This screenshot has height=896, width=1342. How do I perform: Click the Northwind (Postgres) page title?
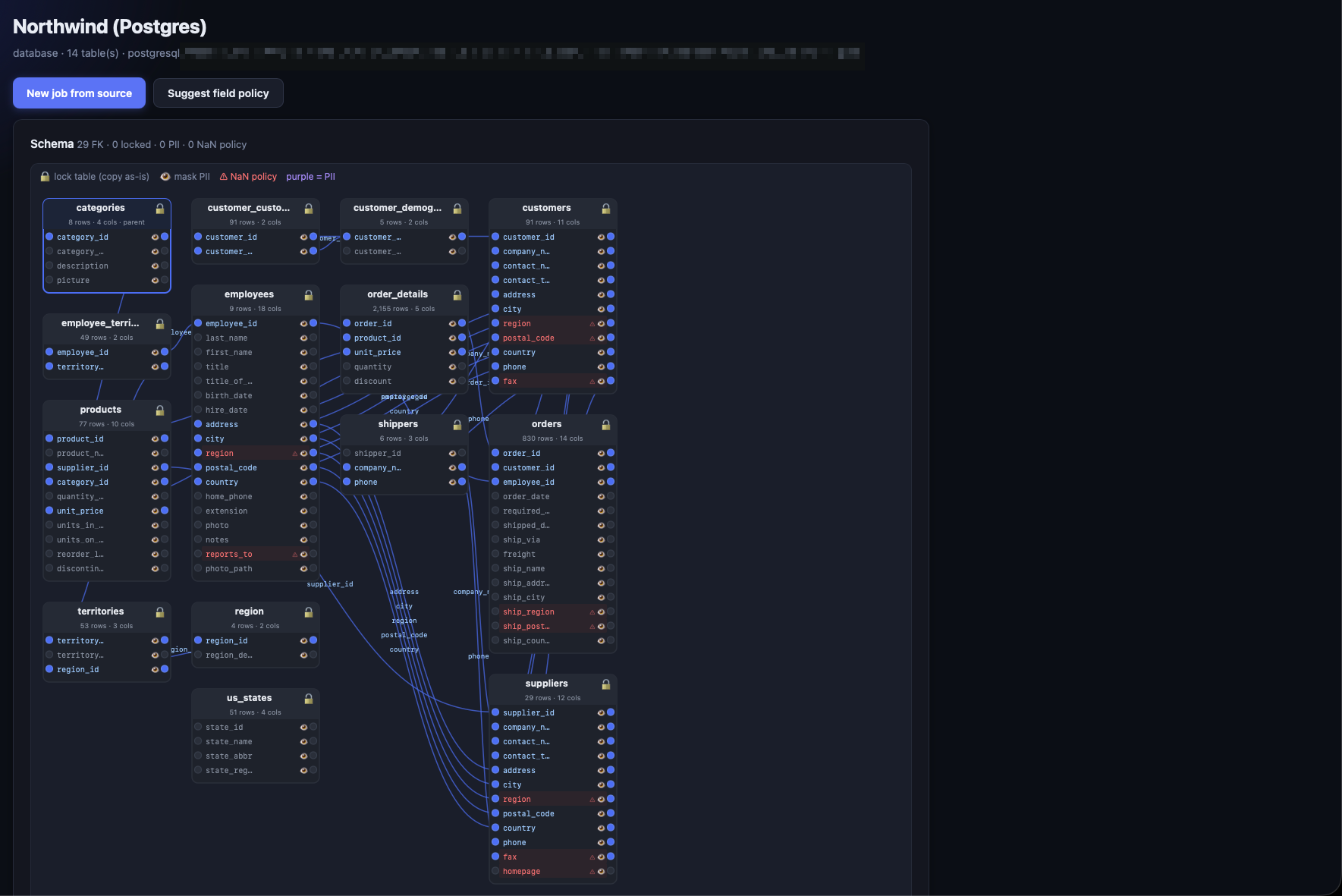pyautogui.click(x=110, y=27)
